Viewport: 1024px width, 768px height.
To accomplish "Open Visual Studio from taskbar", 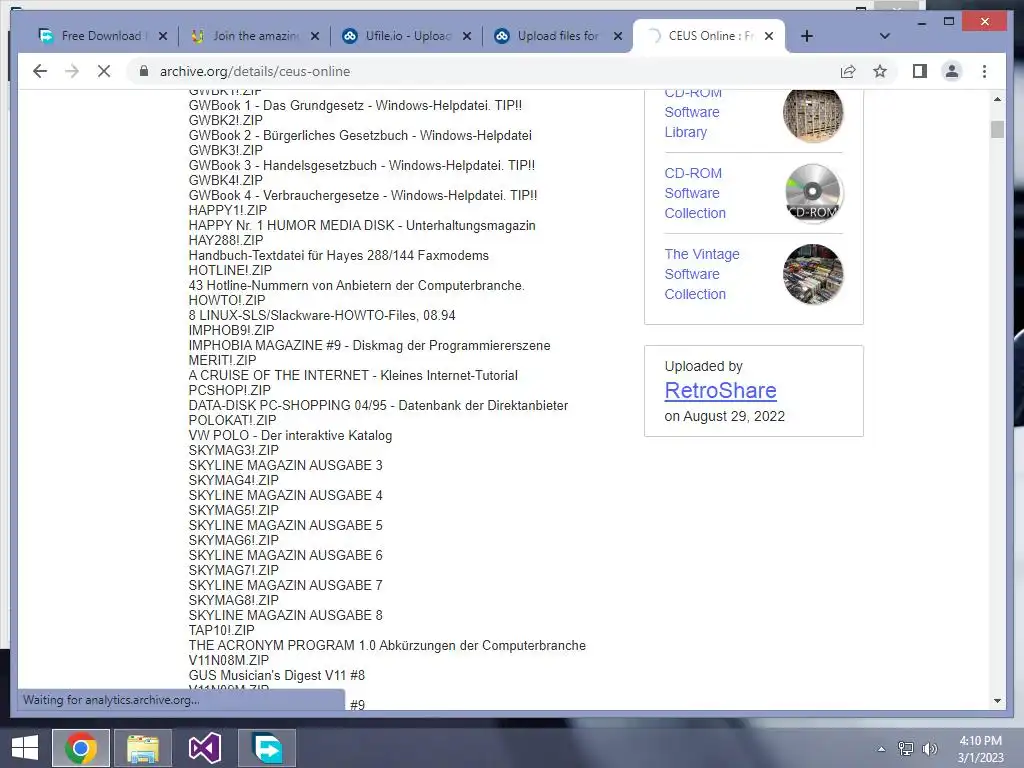I will 204,748.
